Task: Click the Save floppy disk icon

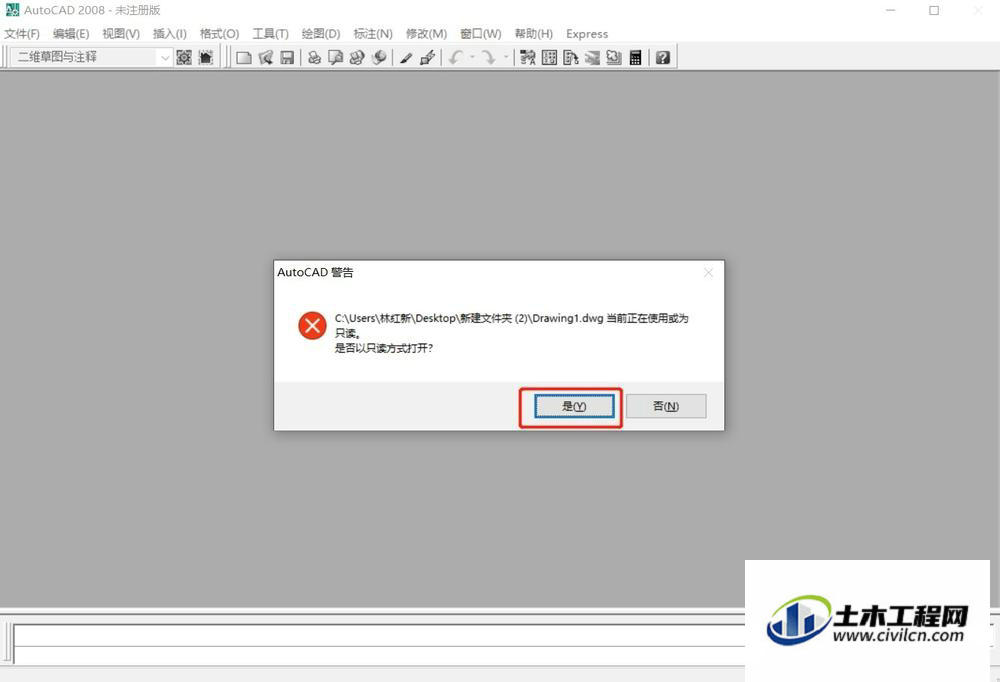Action: point(287,57)
